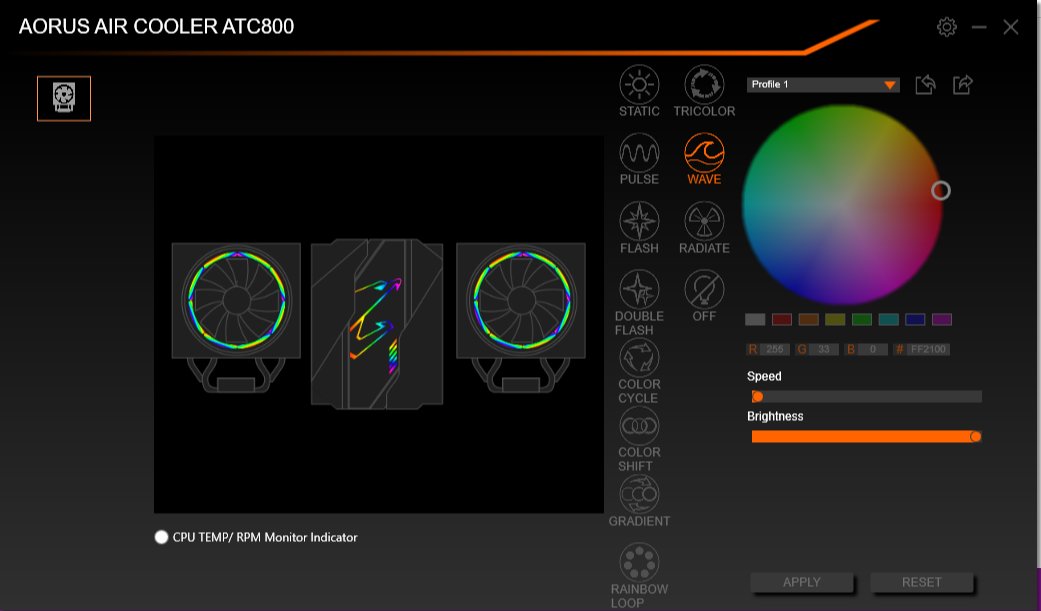Image resolution: width=1041 pixels, height=611 pixels.
Task: Pick the red preset color swatch
Action: 781,320
